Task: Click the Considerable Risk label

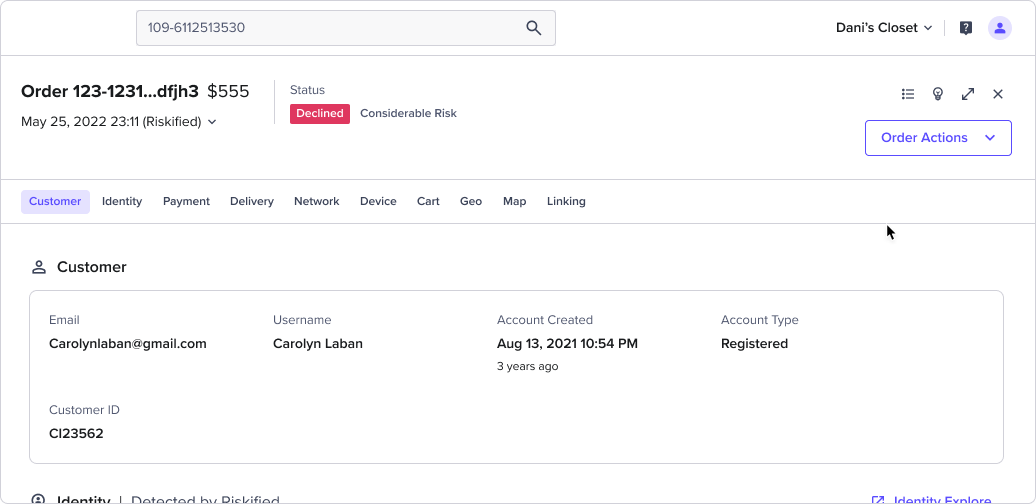Action: (408, 114)
